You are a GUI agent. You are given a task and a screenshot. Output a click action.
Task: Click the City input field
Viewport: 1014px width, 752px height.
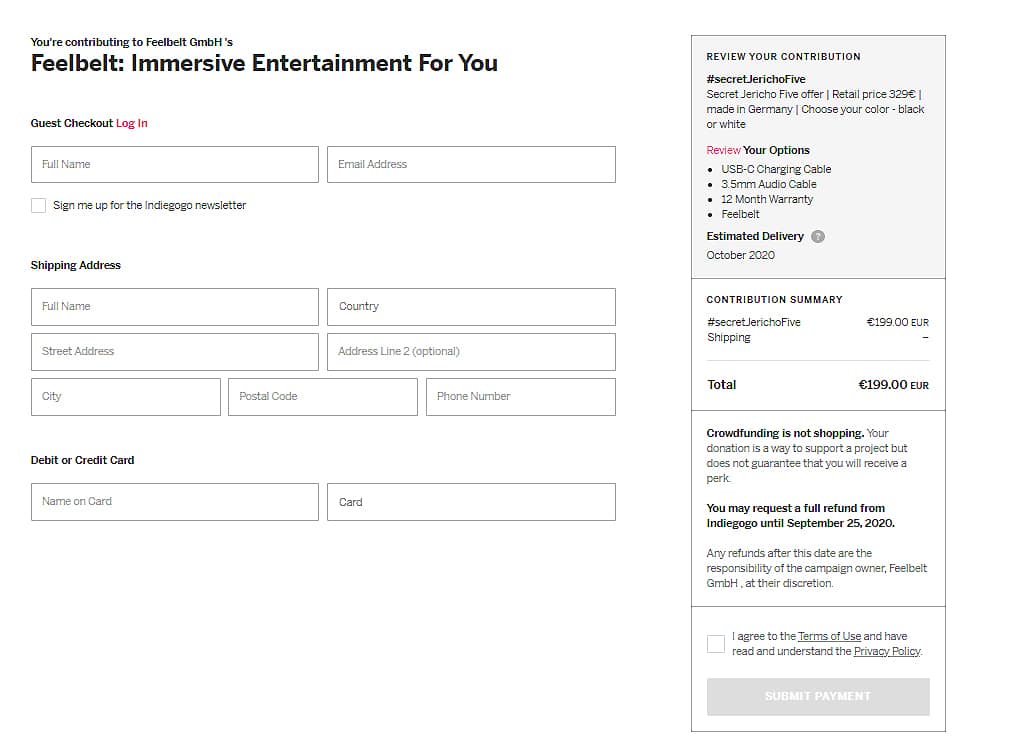[x=125, y=396]
